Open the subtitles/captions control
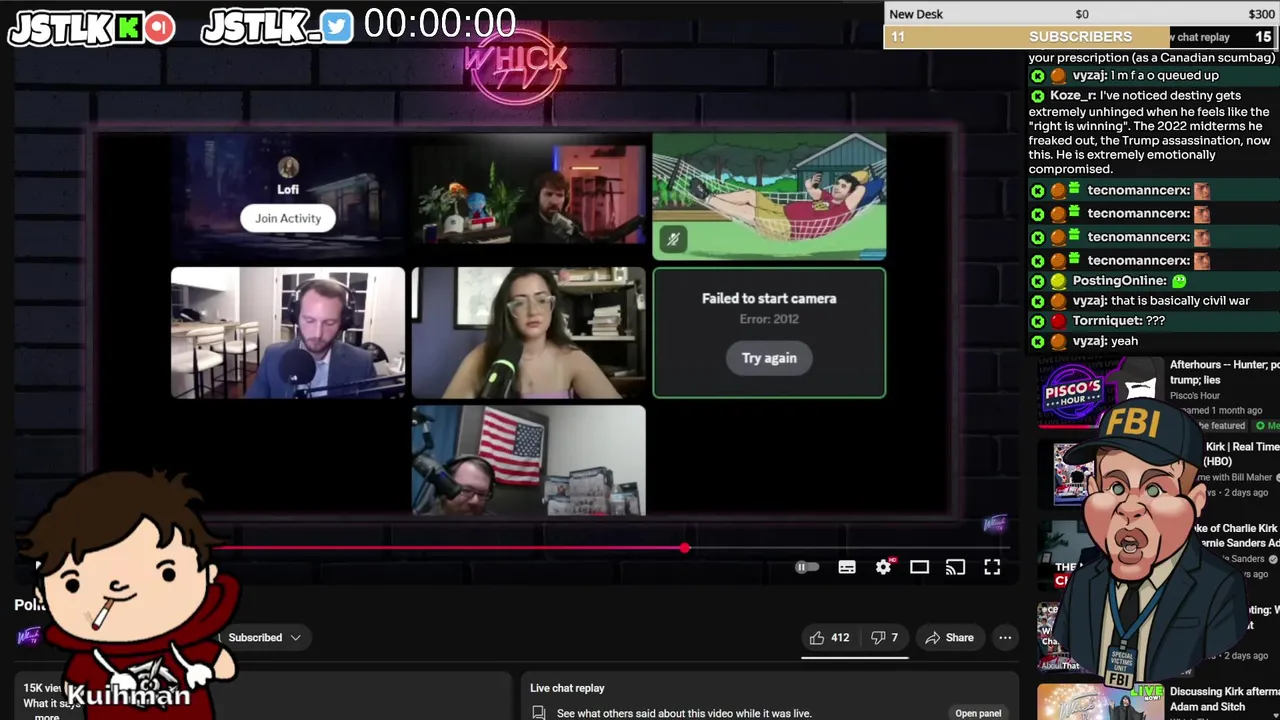 847,568
